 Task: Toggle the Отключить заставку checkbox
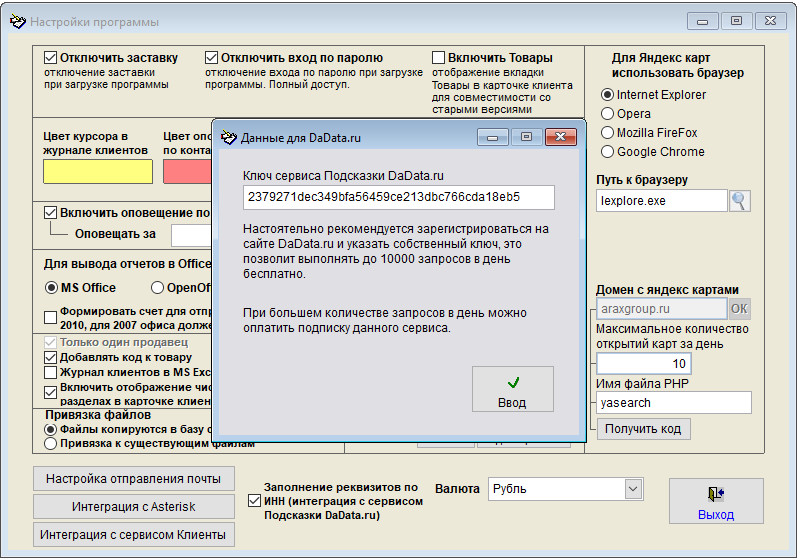point(50,58)
